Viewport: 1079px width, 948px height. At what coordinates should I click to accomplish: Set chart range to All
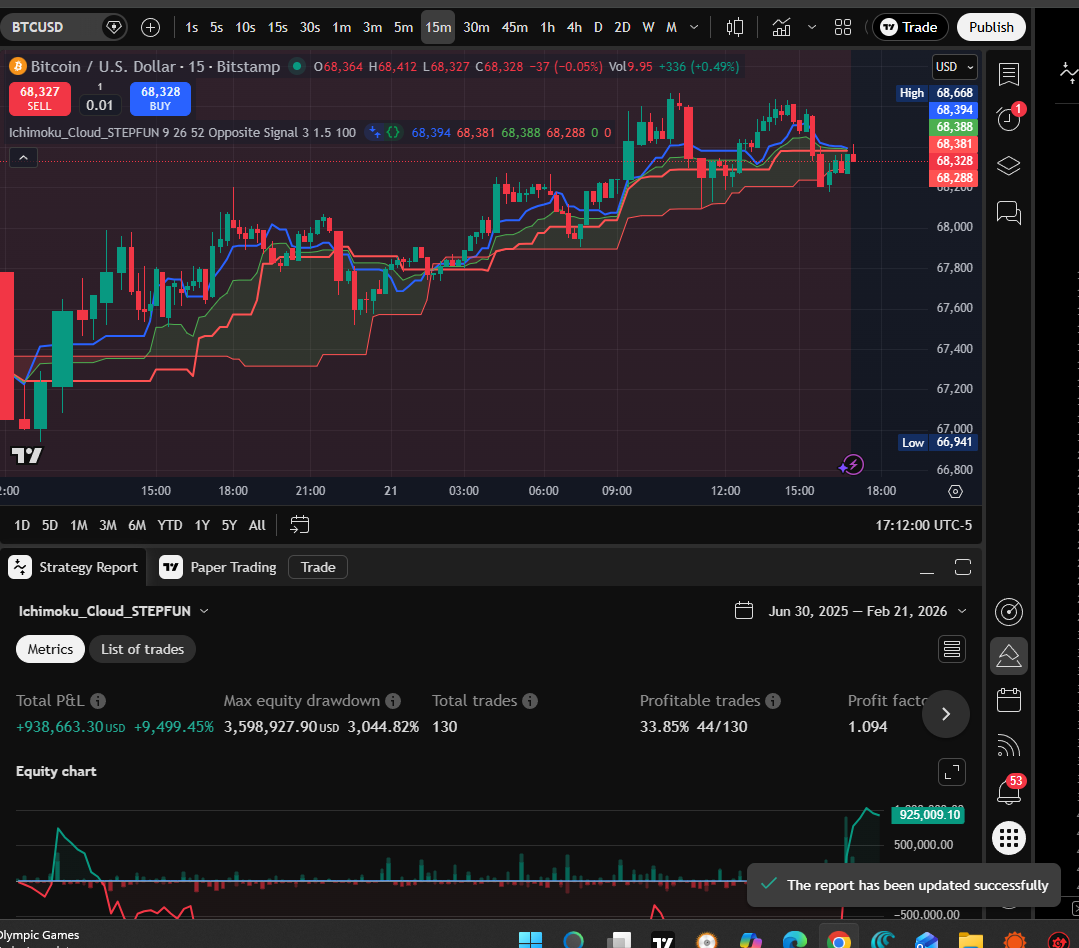point(257,526)
